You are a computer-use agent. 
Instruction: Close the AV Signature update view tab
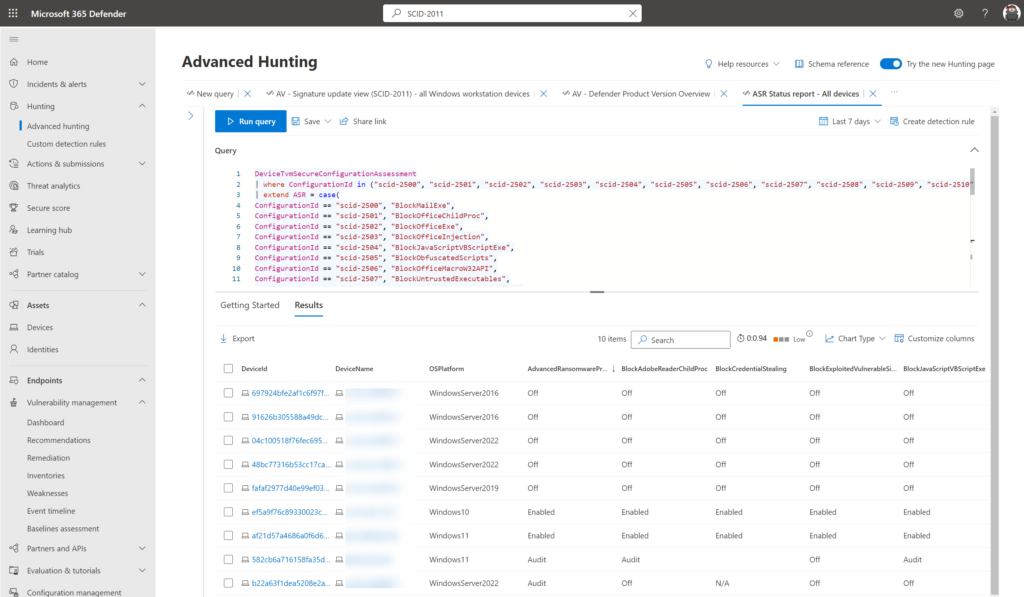tap(543, 93)
